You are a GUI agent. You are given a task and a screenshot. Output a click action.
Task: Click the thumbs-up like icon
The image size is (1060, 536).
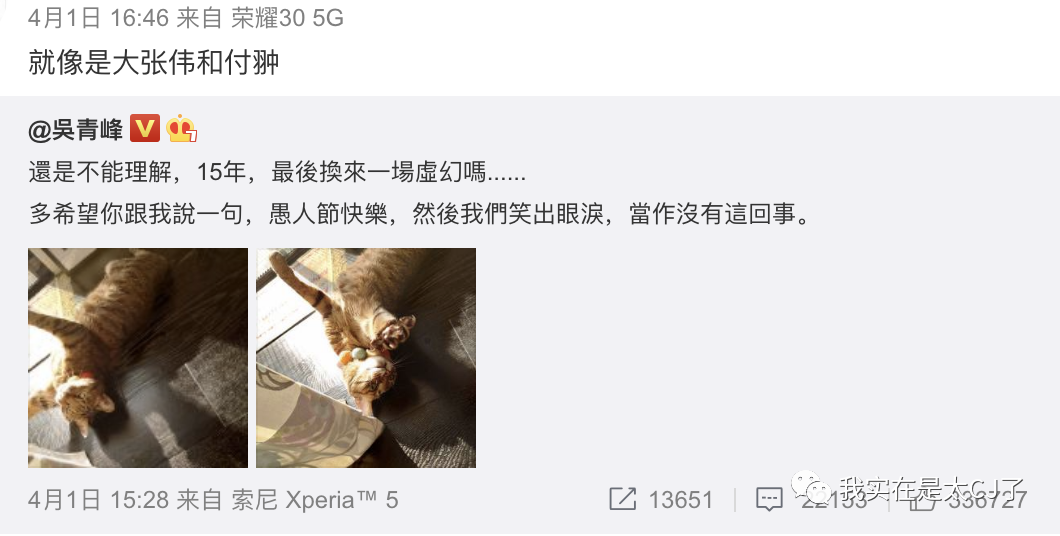(x=921, y=500)
